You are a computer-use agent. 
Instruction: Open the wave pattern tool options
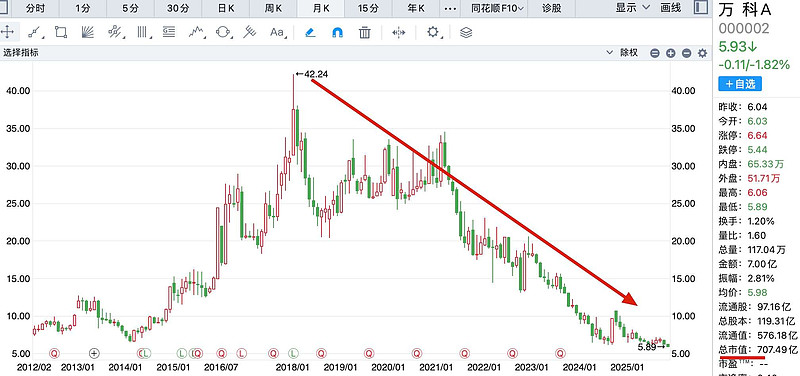[x=196, y=33]
